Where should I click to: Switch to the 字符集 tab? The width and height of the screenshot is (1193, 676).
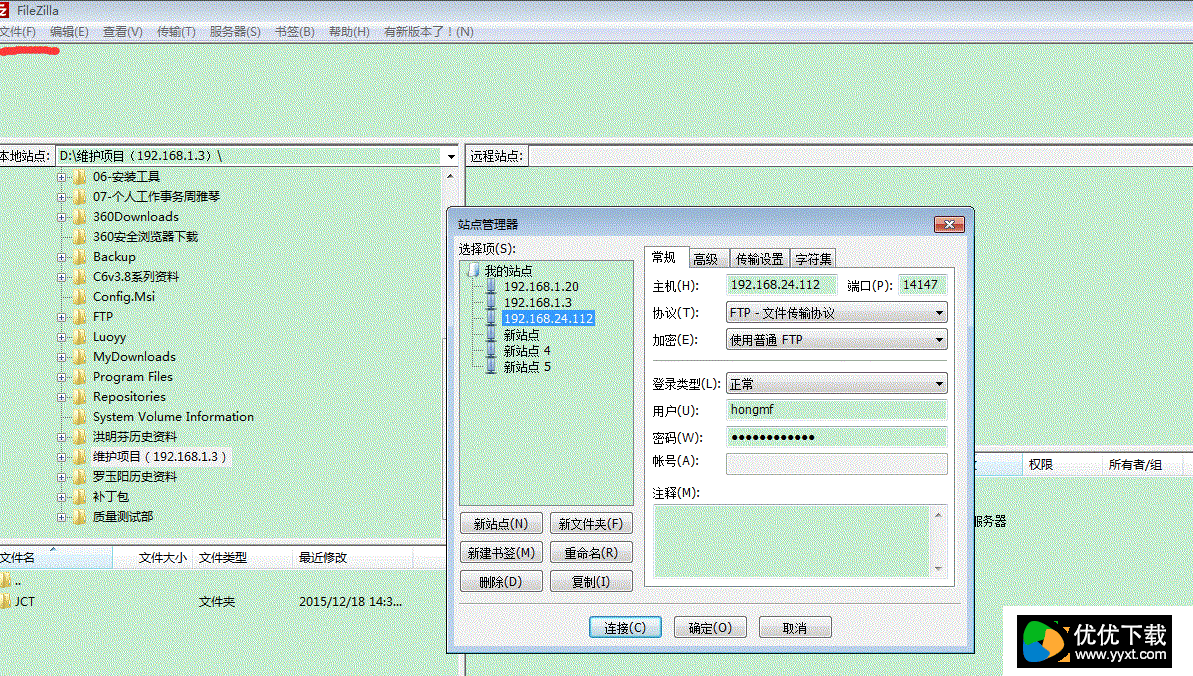(813, 260)
